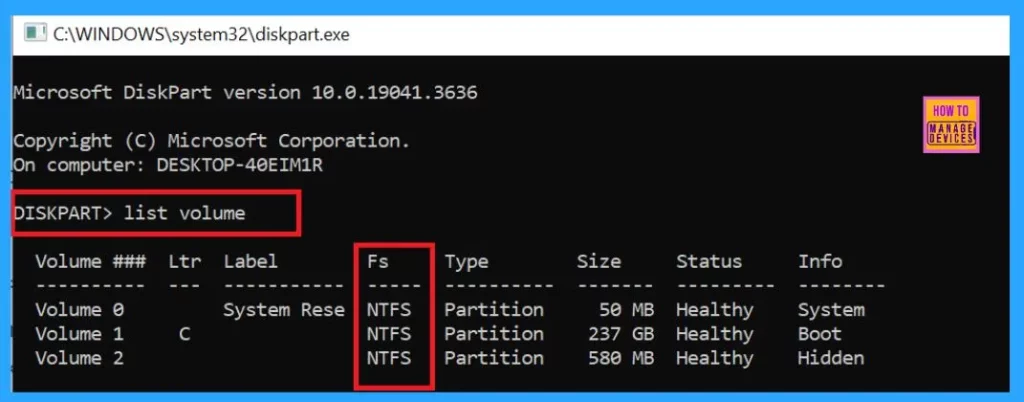Screen dimensions: 1024x402
Task: Click the Ltr column header
Action: 185,262
